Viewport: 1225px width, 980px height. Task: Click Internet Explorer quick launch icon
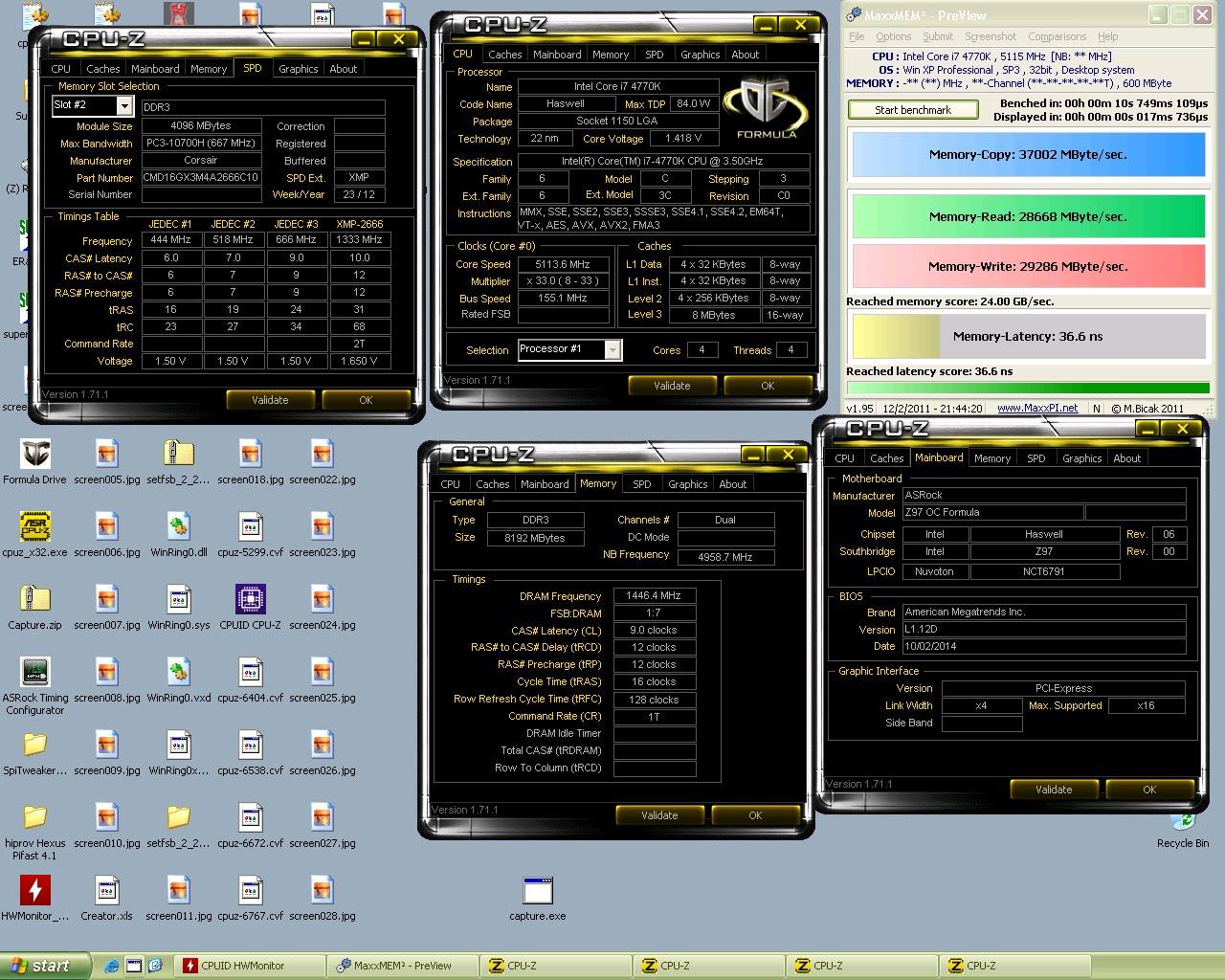[x=113, y=966]
